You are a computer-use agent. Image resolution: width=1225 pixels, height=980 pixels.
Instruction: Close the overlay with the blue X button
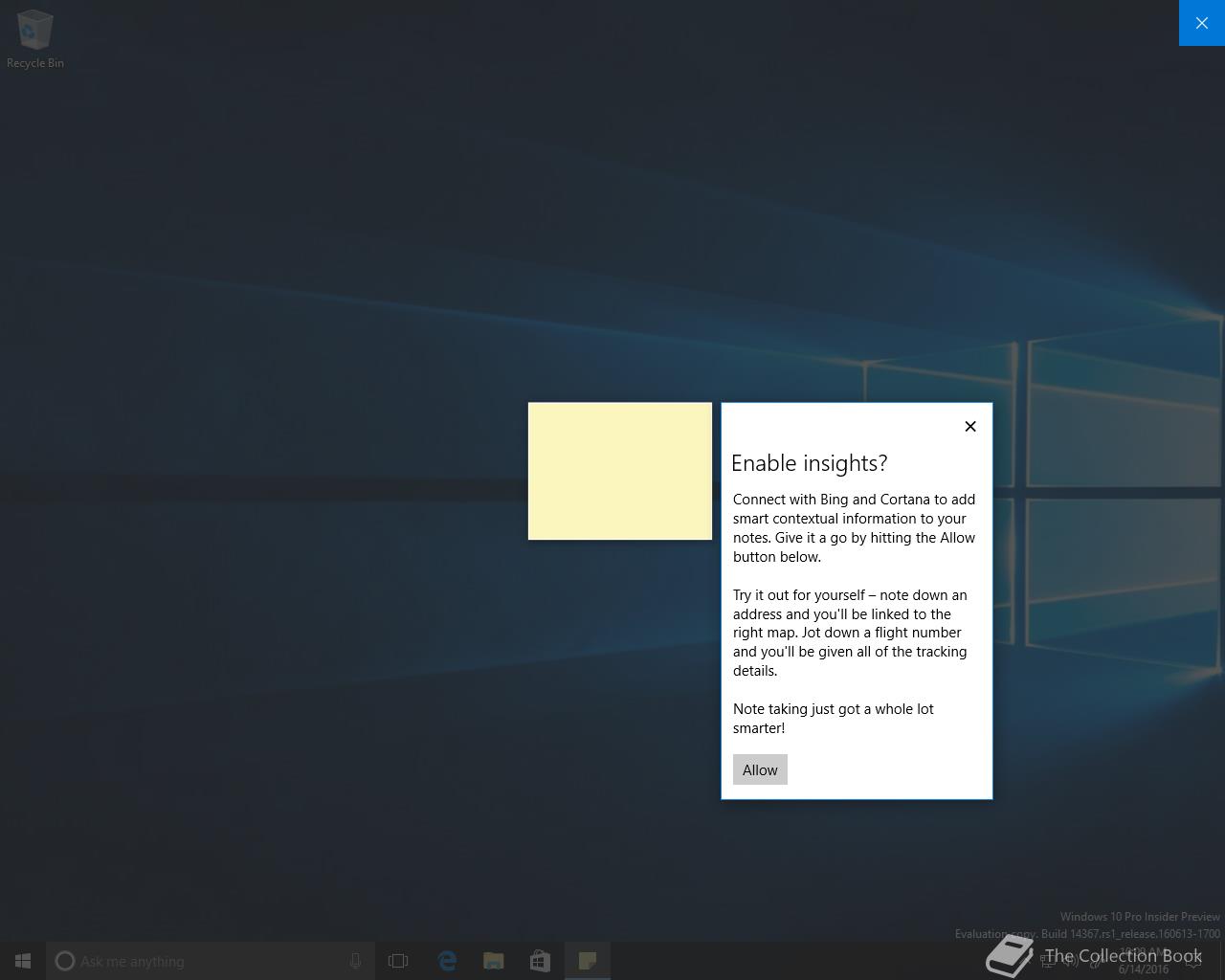click(x=1202, y=23)
